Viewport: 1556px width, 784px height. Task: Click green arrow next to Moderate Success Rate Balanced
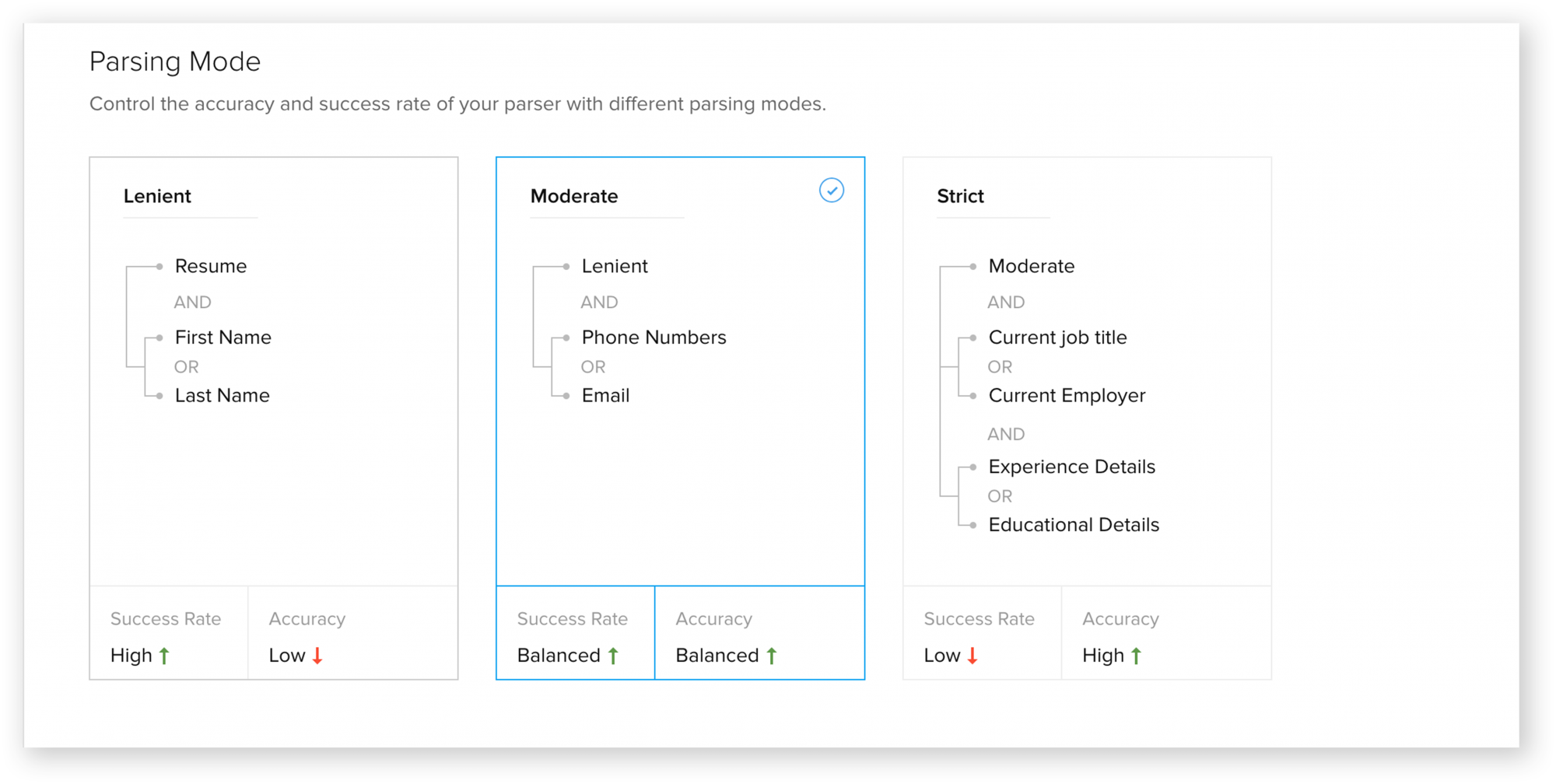tap(613, 656)
